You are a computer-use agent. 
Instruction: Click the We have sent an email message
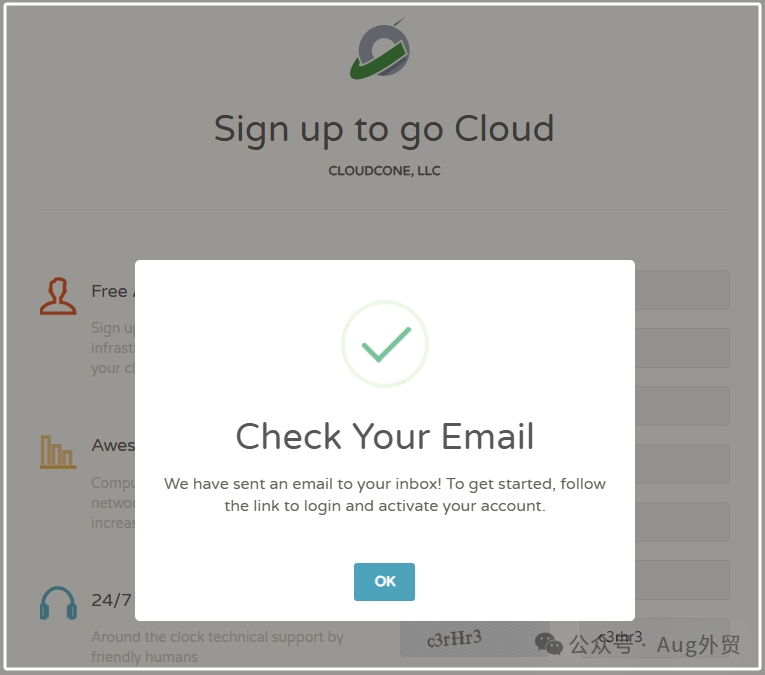(x=385, y=495)
